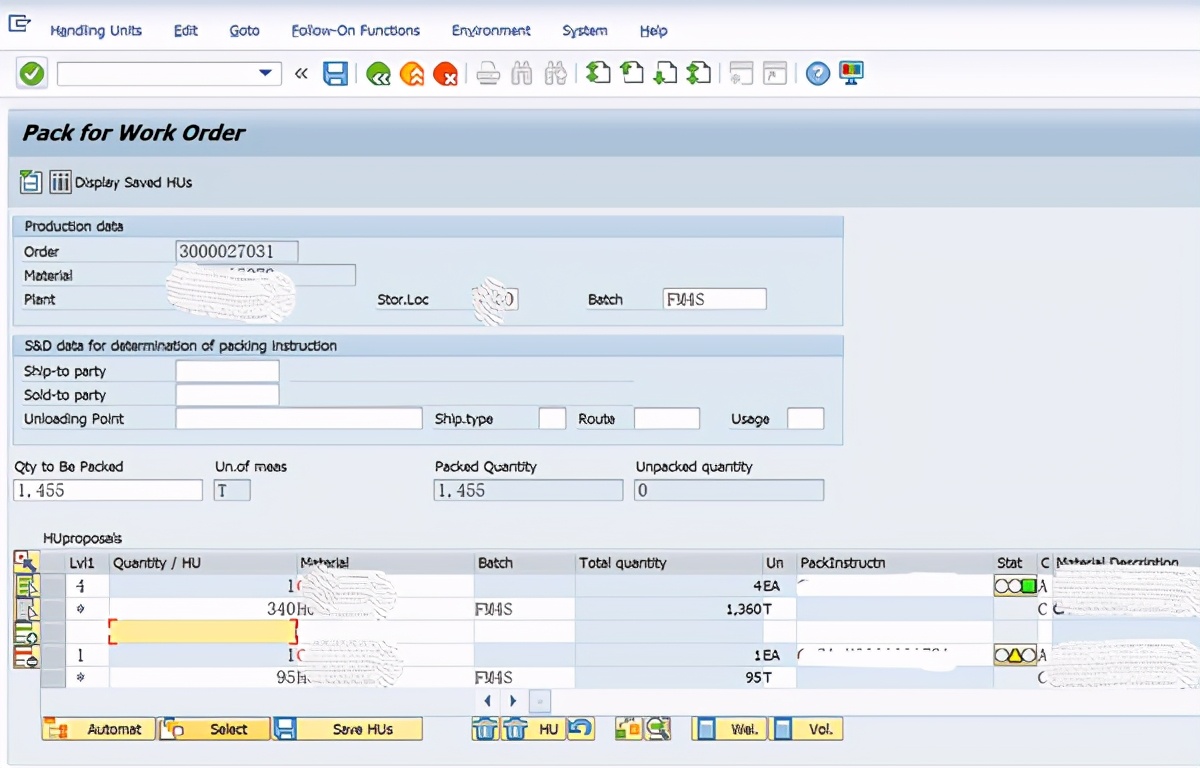Open the Environment menu

[491, 31]
